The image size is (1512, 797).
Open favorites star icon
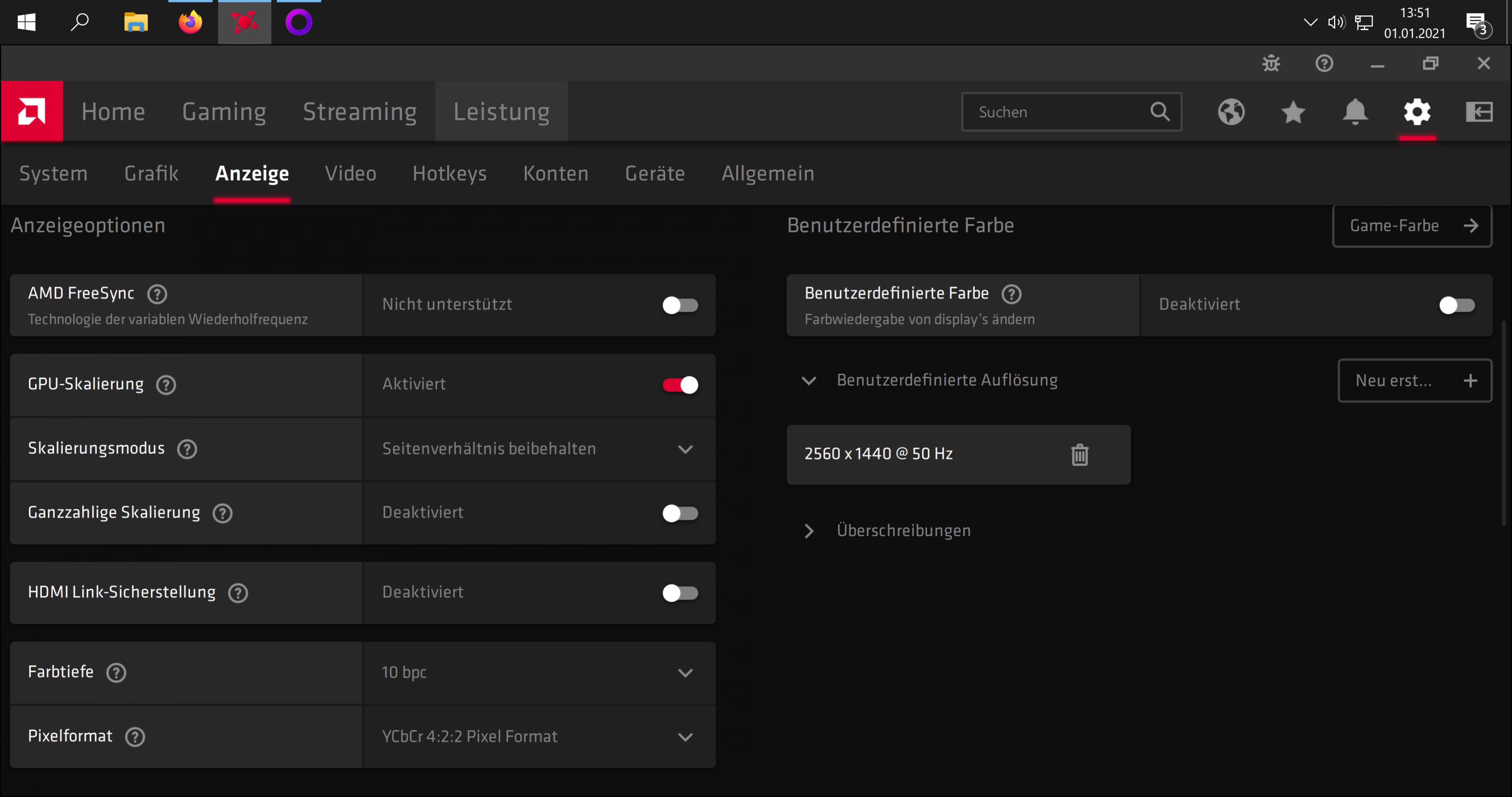tap(1292, 111)
